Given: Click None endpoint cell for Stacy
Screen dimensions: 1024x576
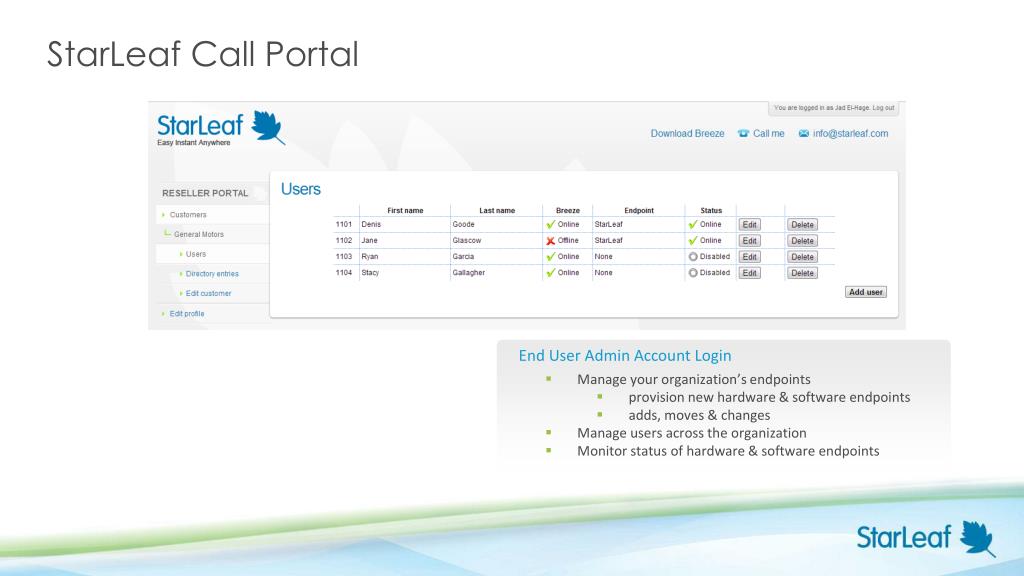Looking at the screenshot, I should coord(603,272).
